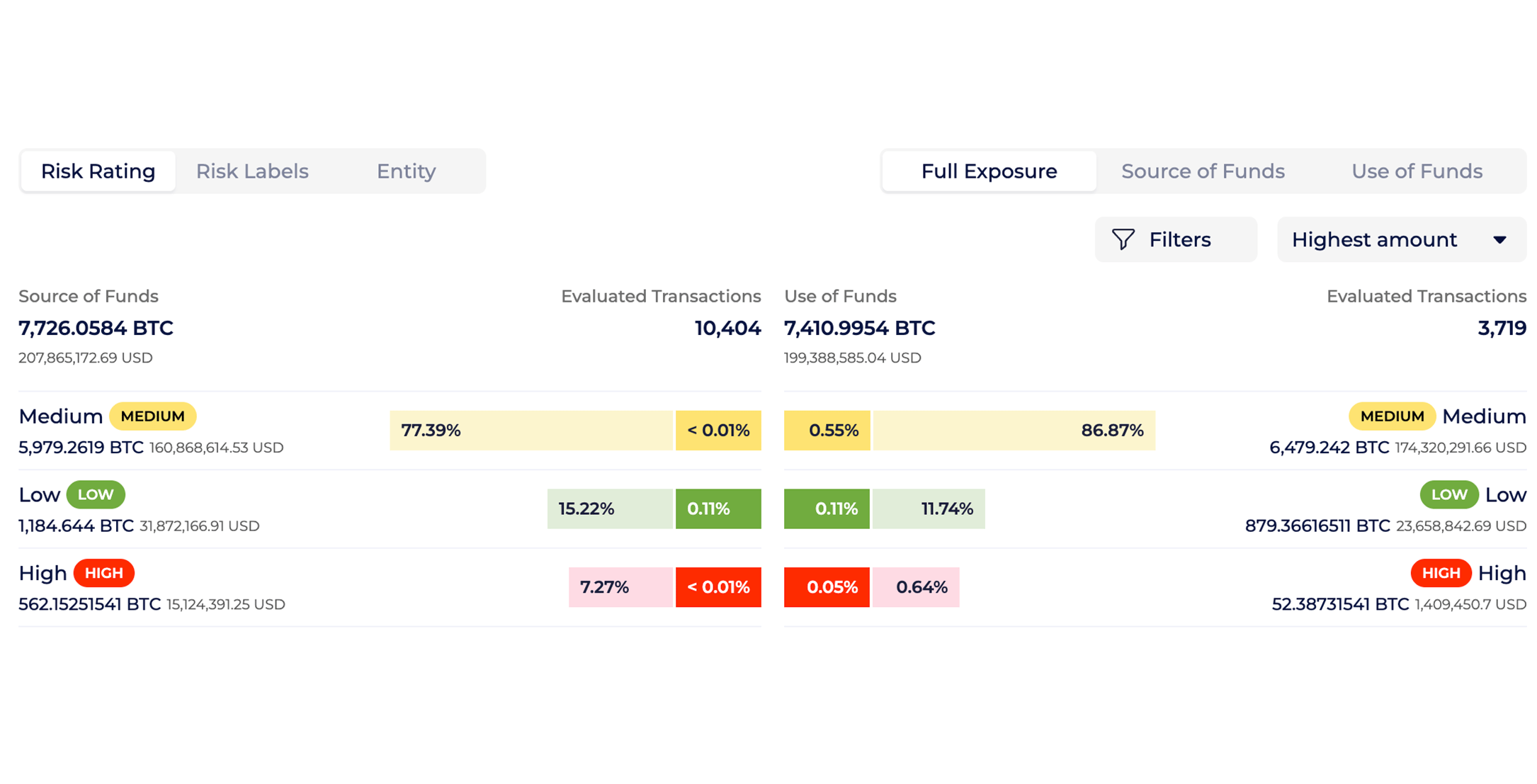Click the LOW badge in Source of Funds
The height and width of the screenshot is (784, 1537).
[96, 494]
